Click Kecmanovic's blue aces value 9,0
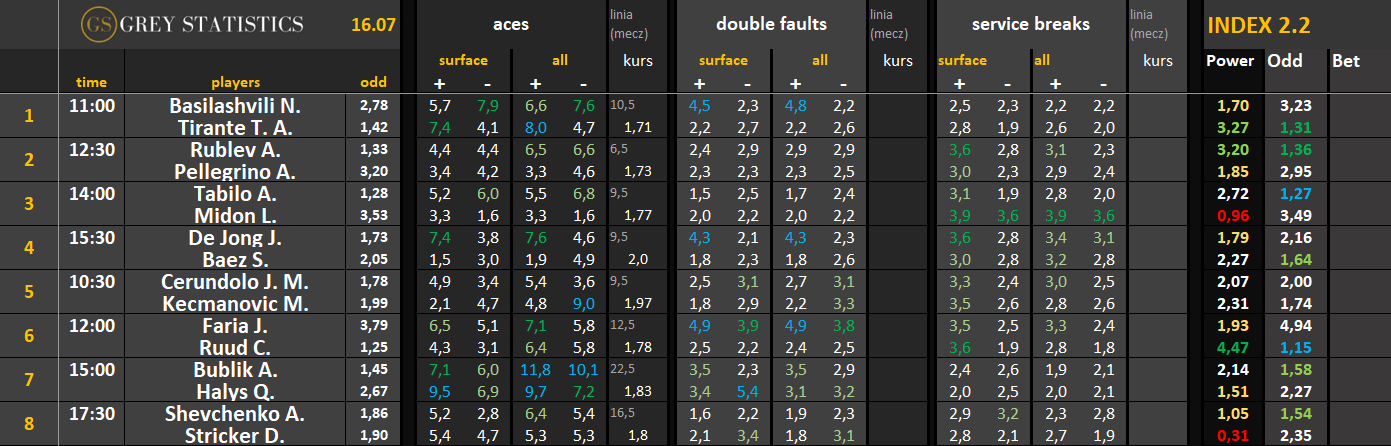This screenshot has height=446, width=1391. tap(583, 303)
